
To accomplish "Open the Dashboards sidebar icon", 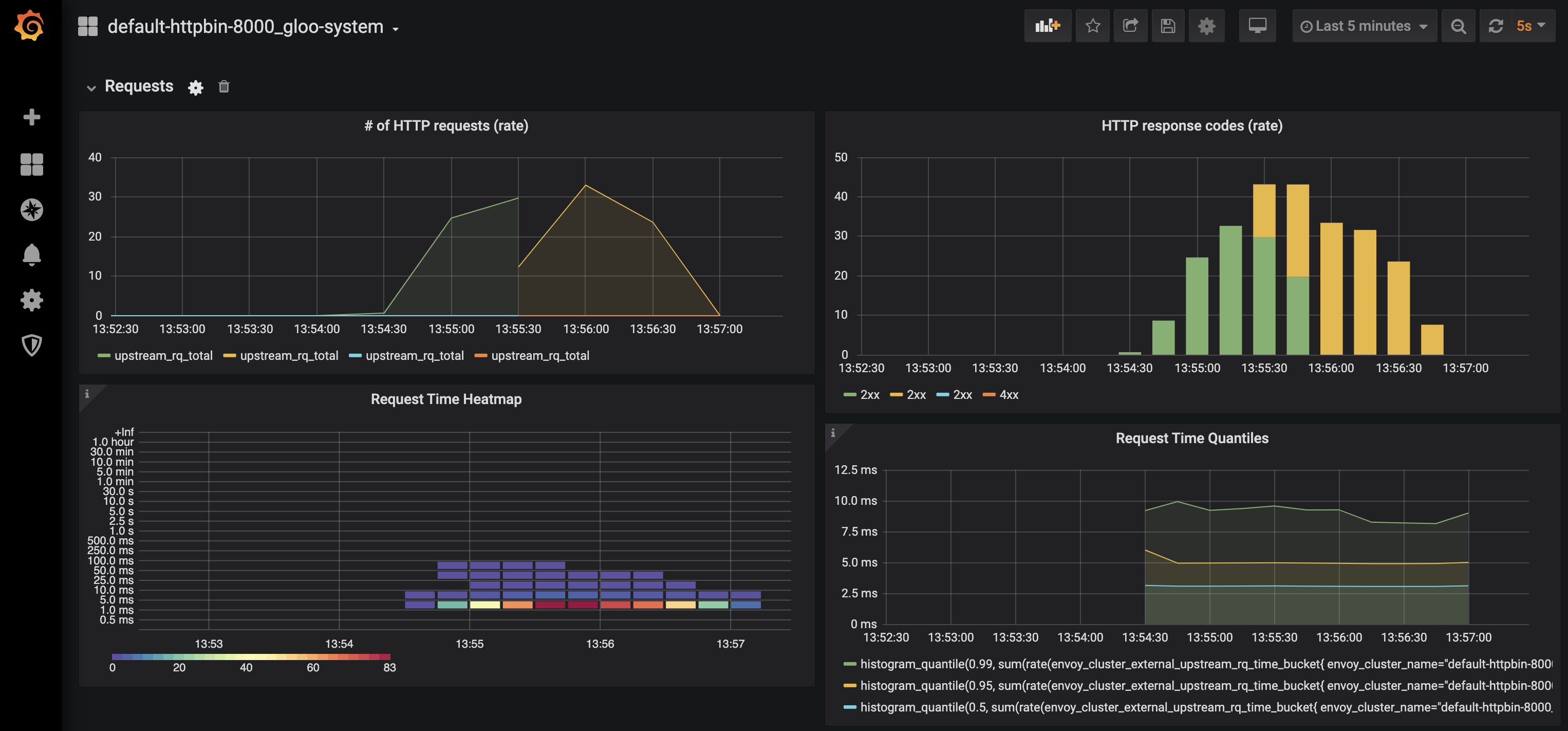I will [x=32, y=164].
